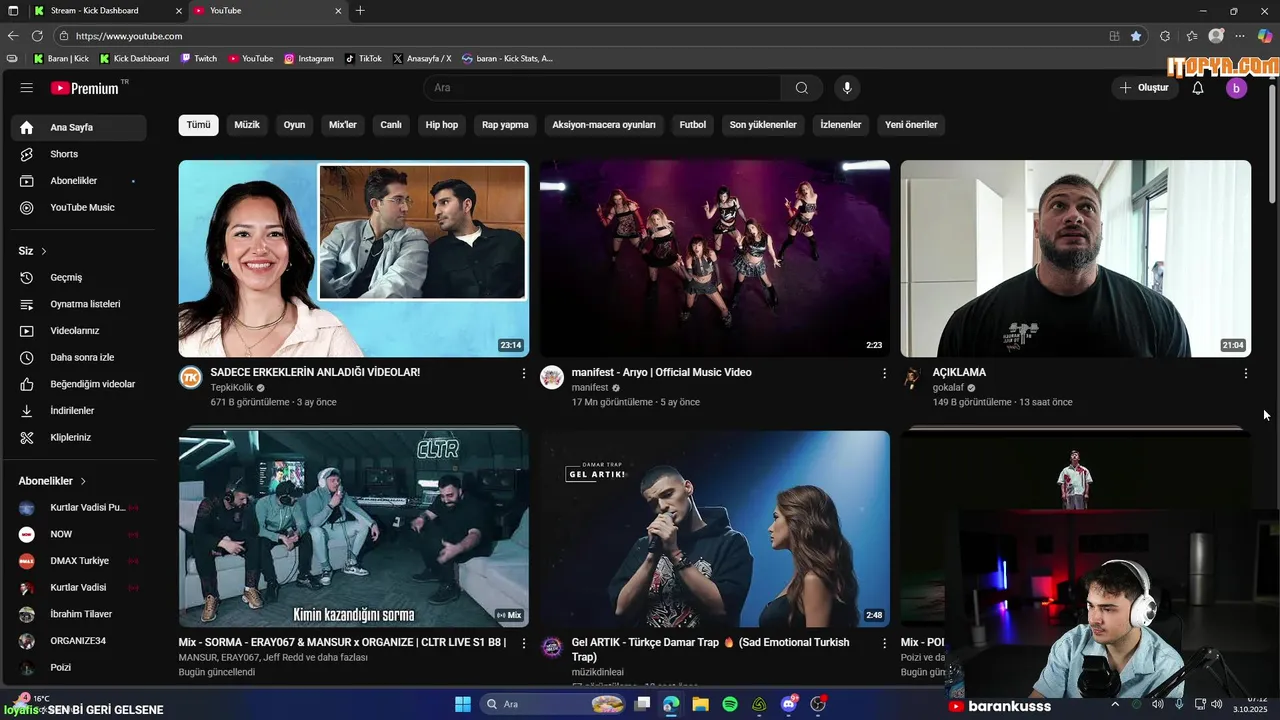This screenshot has height=720, width=1280.
Task: Open the İbrahim Tilaver subscription
Action: pos(79,614)
